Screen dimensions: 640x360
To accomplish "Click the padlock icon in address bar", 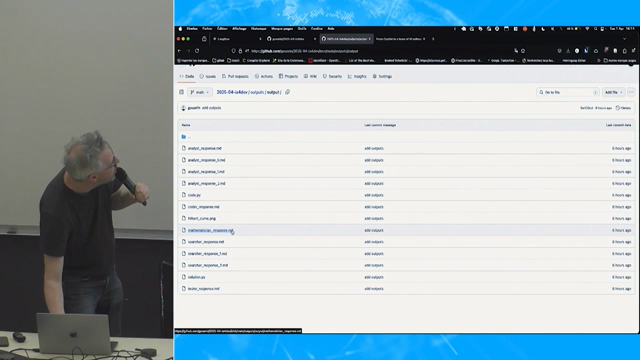I will click(x=240, y=51).
